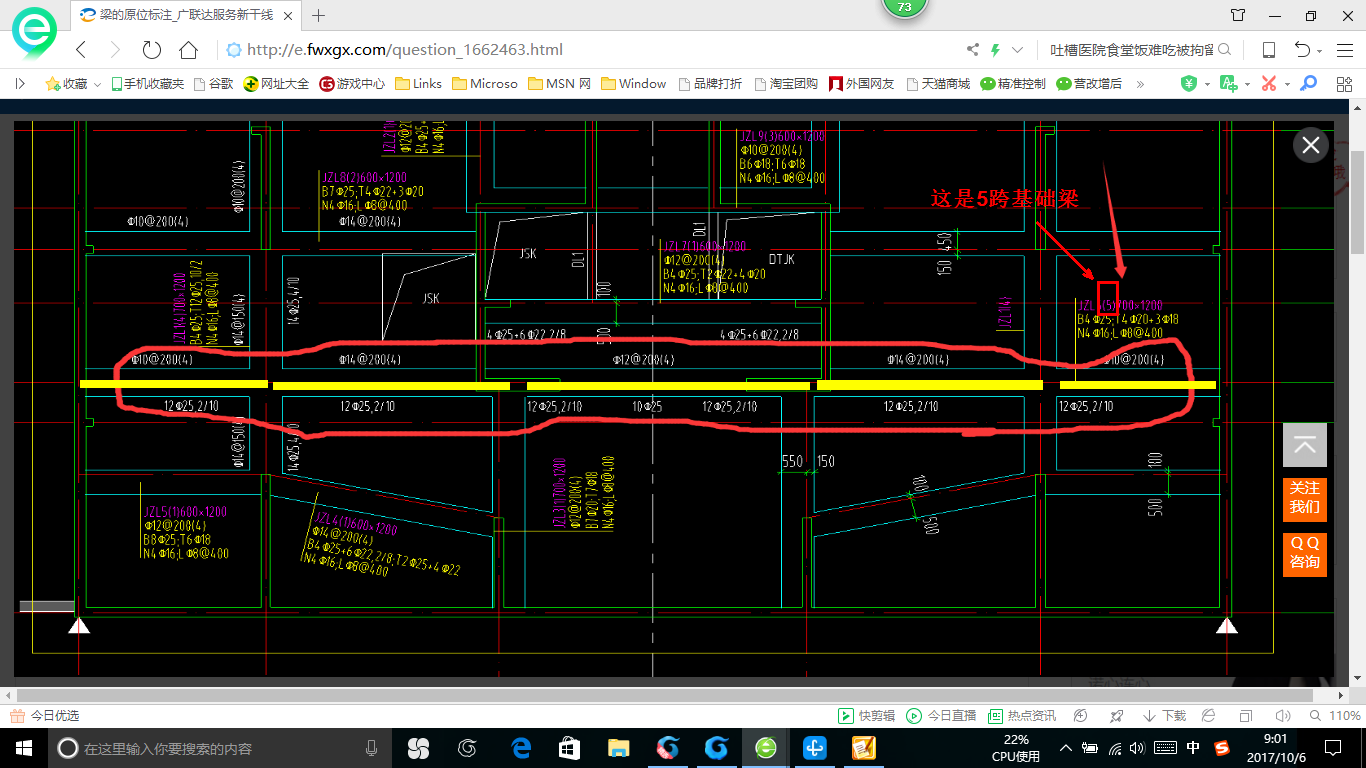This screenshot has height=768, width=1366.
Task: Click the blue key password icon
Action: [1308, 84]
